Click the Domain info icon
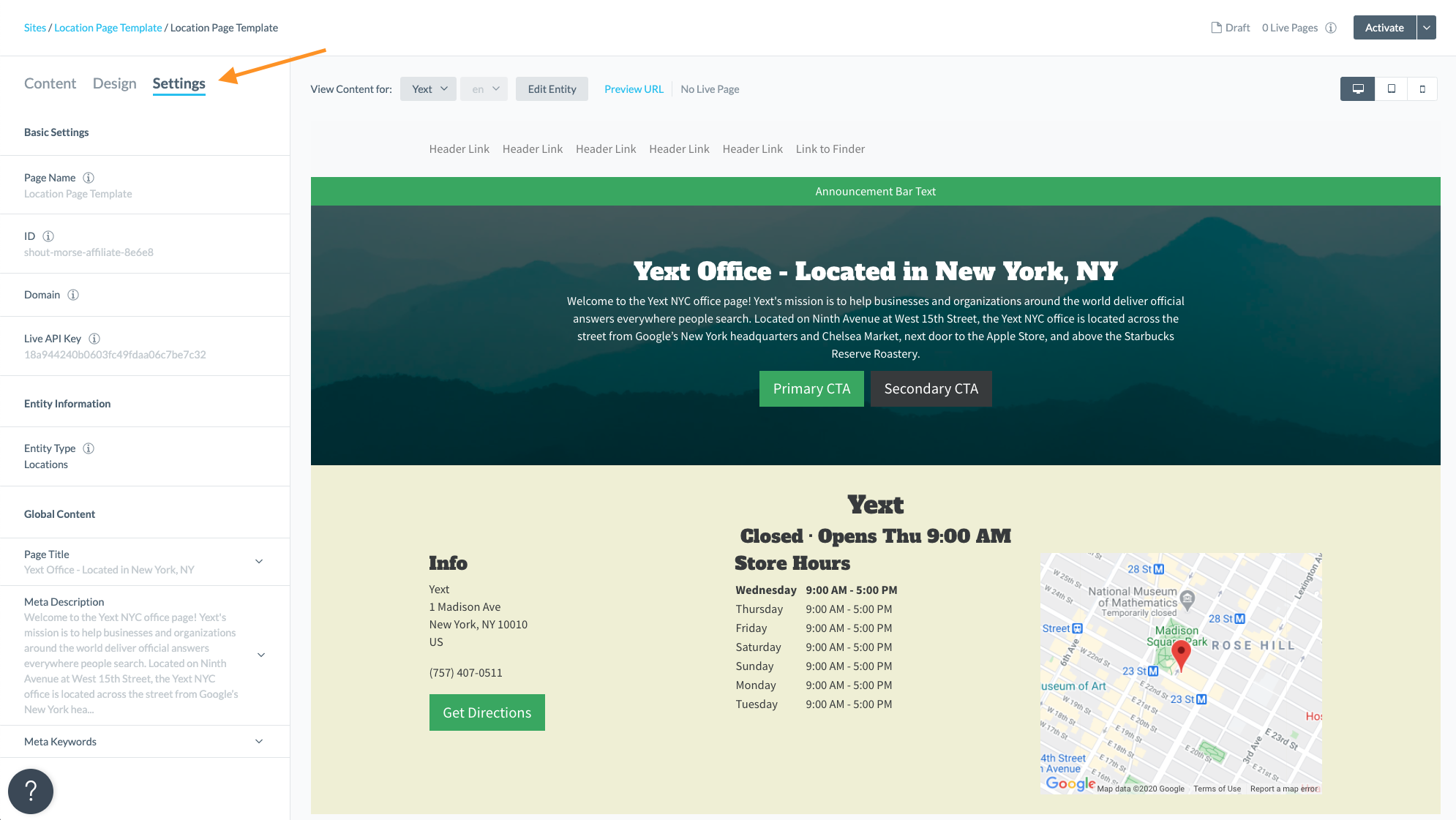The image size is (1456, 820). [73, 295]
